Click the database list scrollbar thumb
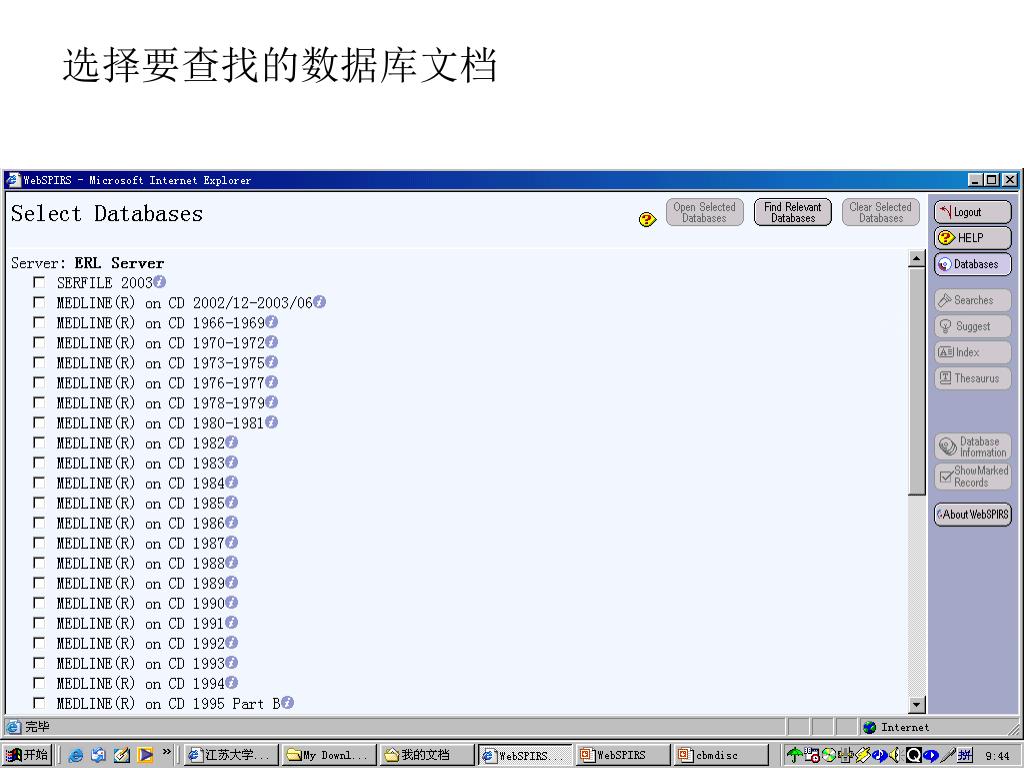Viewport: 1024px width, 768px height. (x=916, y=381)
